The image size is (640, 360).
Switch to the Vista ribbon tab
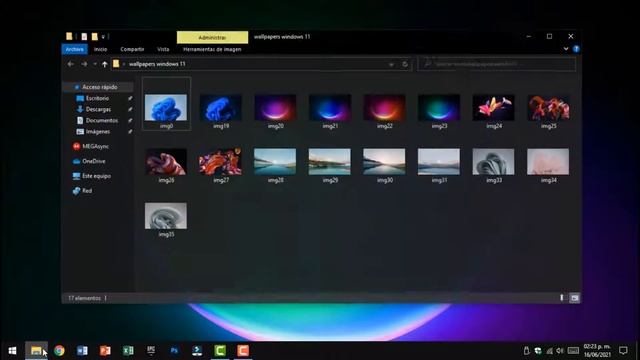coord(163,49)
